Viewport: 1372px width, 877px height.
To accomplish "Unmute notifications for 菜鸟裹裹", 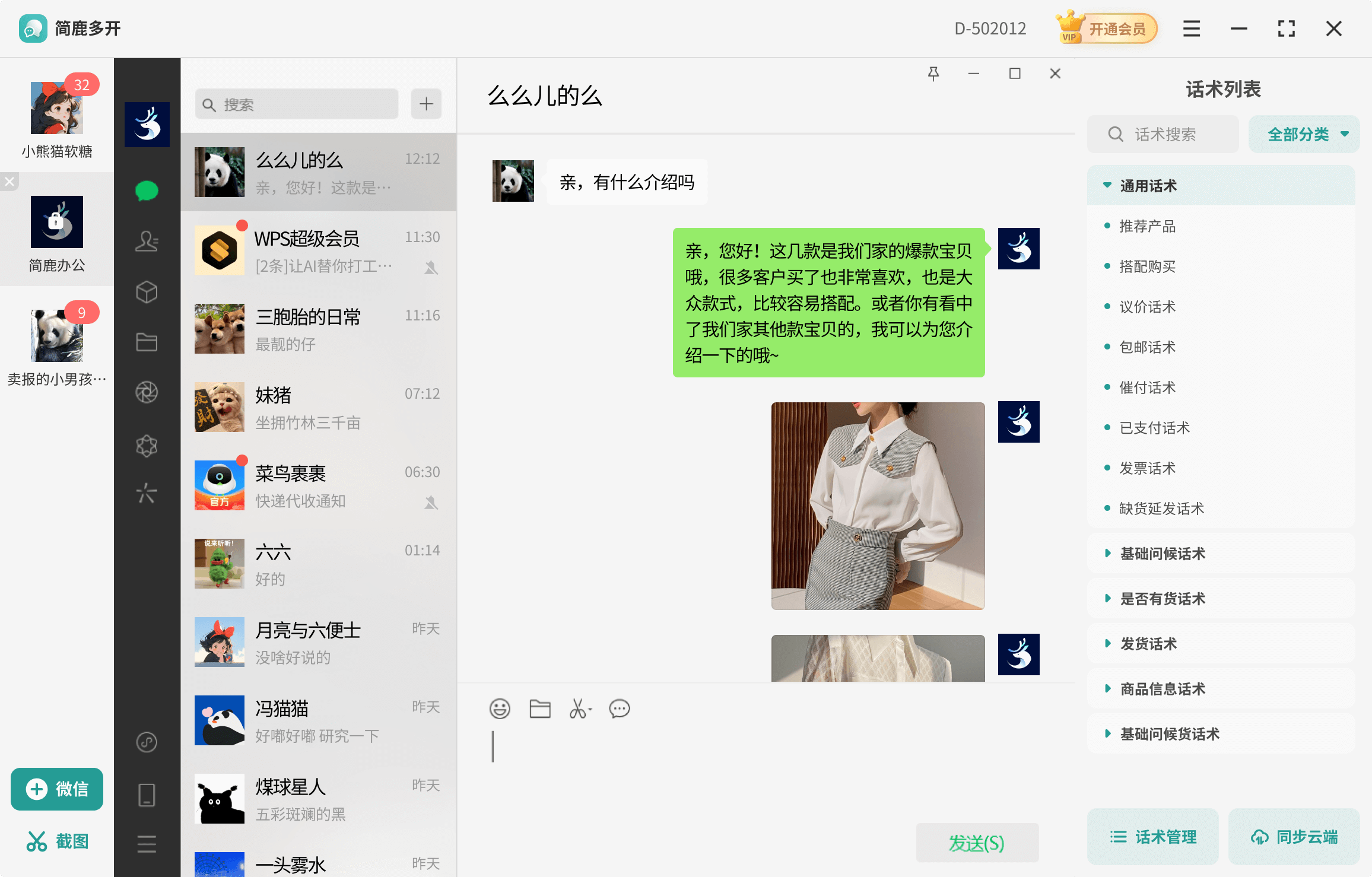I will [x=431, y=501].
